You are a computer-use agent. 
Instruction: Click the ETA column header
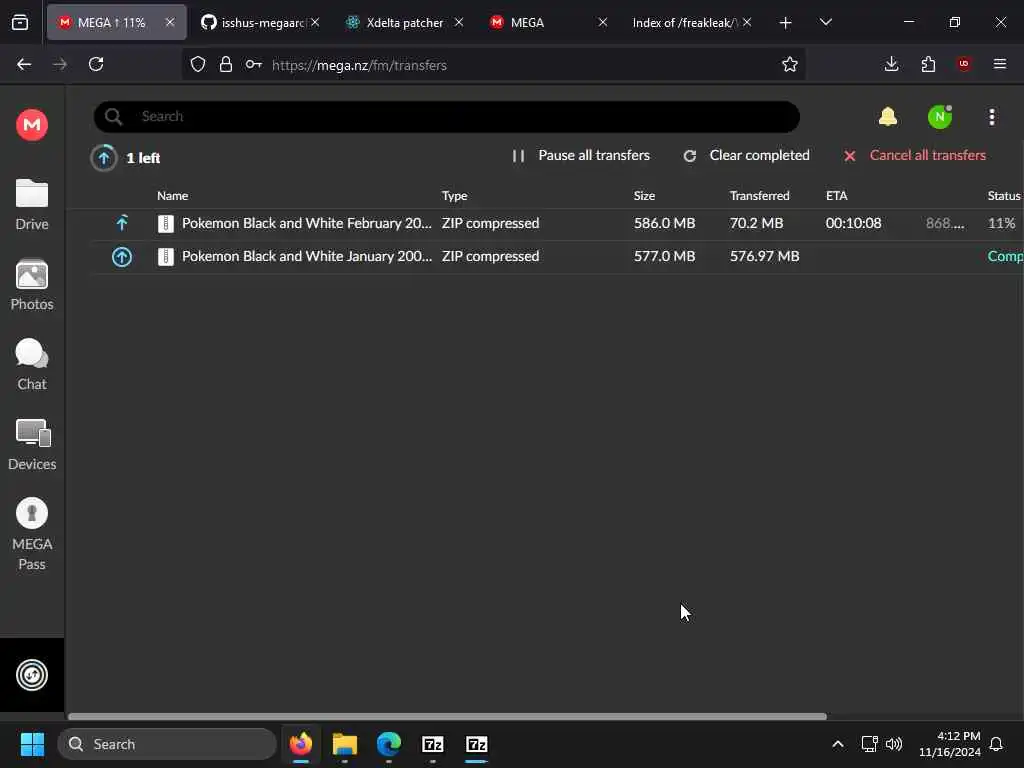tap(837, 195)
